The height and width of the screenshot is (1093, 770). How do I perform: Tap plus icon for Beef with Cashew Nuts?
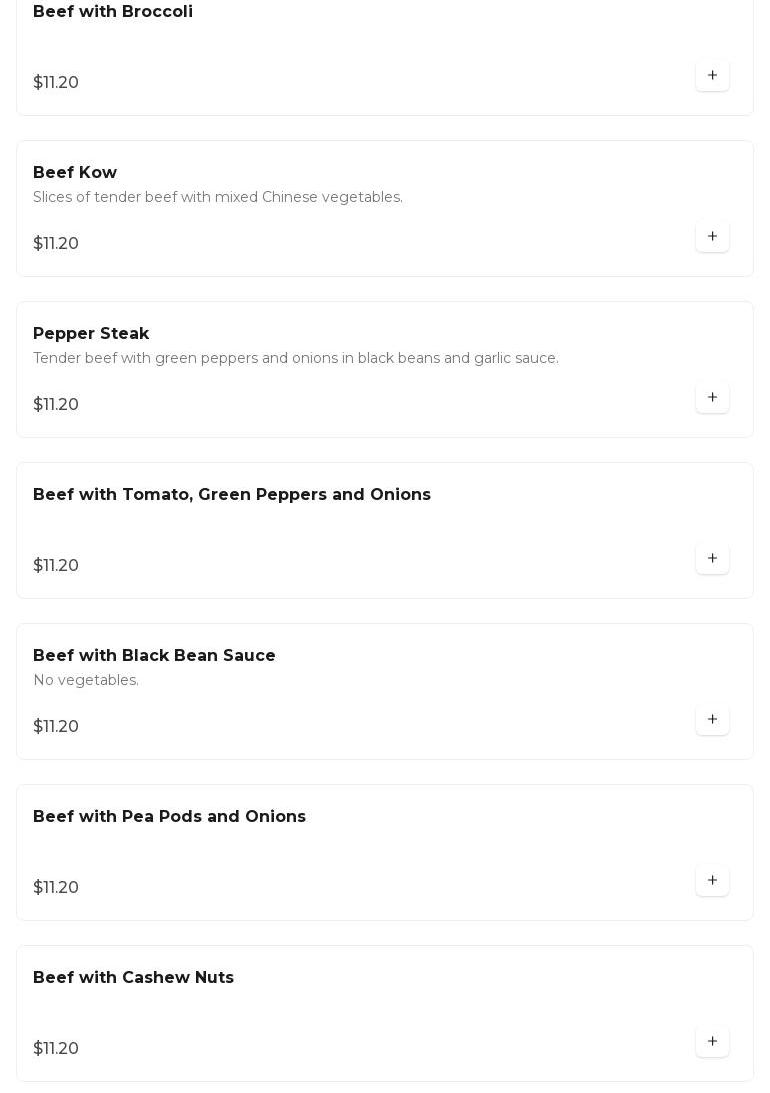click(712, 1042)
